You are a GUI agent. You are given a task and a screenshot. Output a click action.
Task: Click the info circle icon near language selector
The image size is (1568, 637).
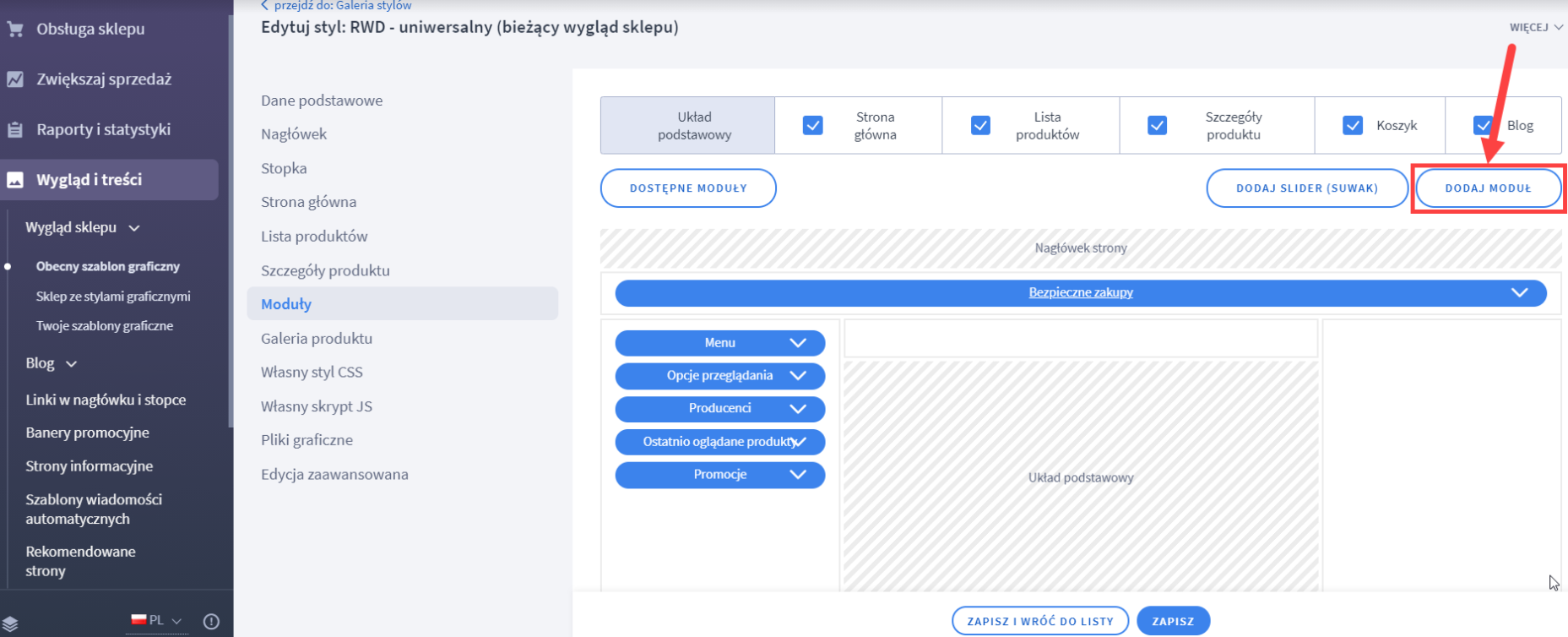(x=211, y=622)
